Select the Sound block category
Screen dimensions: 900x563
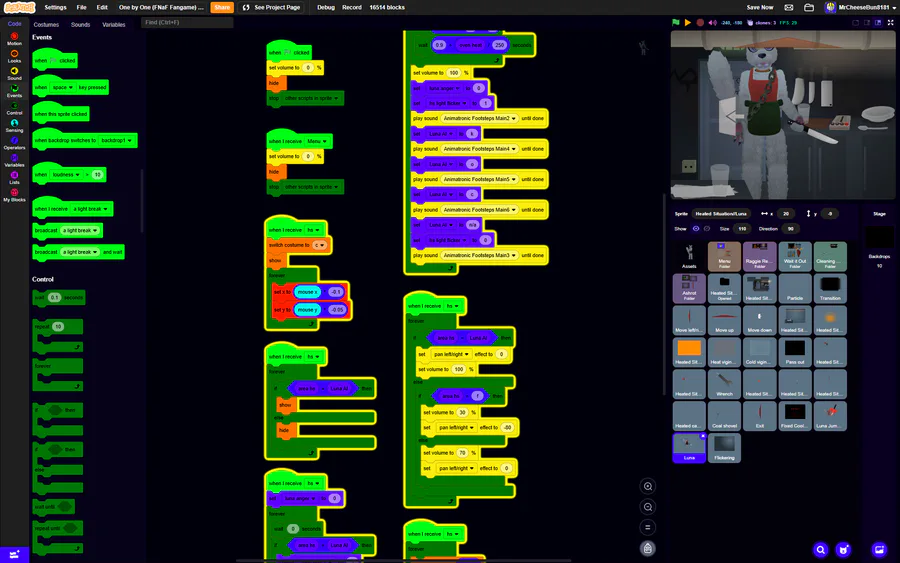point(14,73)
